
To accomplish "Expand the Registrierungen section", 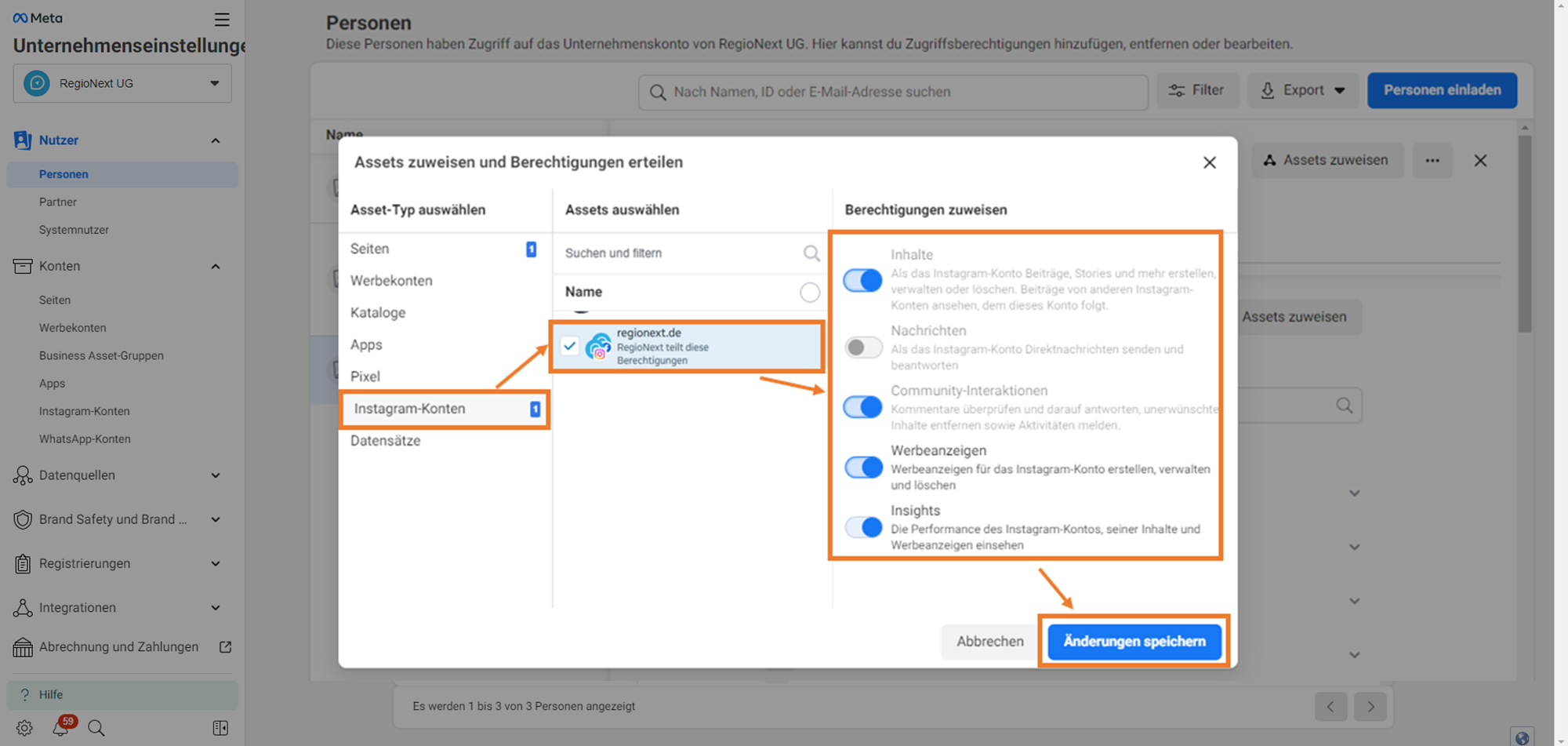I will coord(216,564).
